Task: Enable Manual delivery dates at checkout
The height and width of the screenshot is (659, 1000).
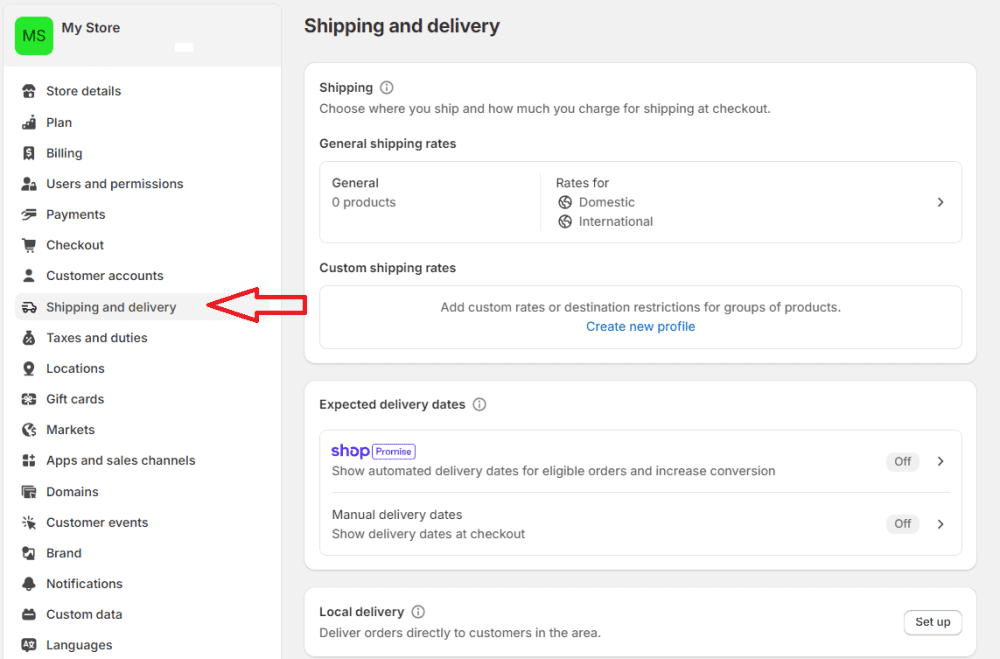Action: click(x=902, y=523)
